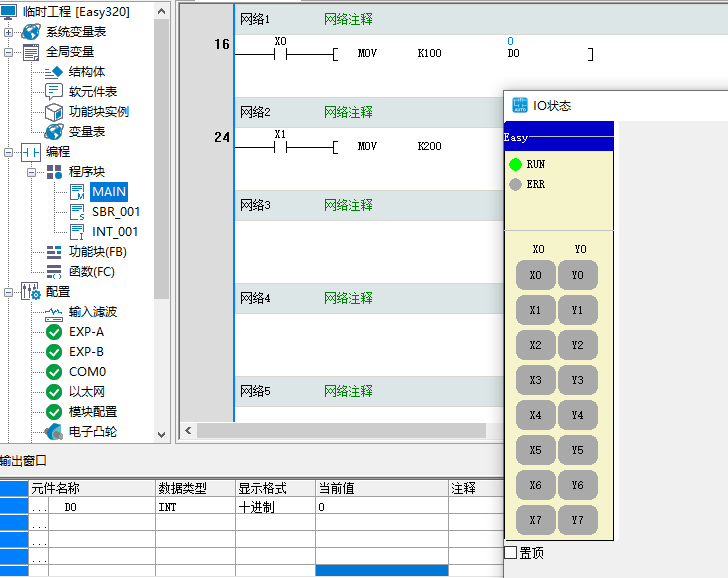Collapse the 全局变量 tree node

point(8,52)
